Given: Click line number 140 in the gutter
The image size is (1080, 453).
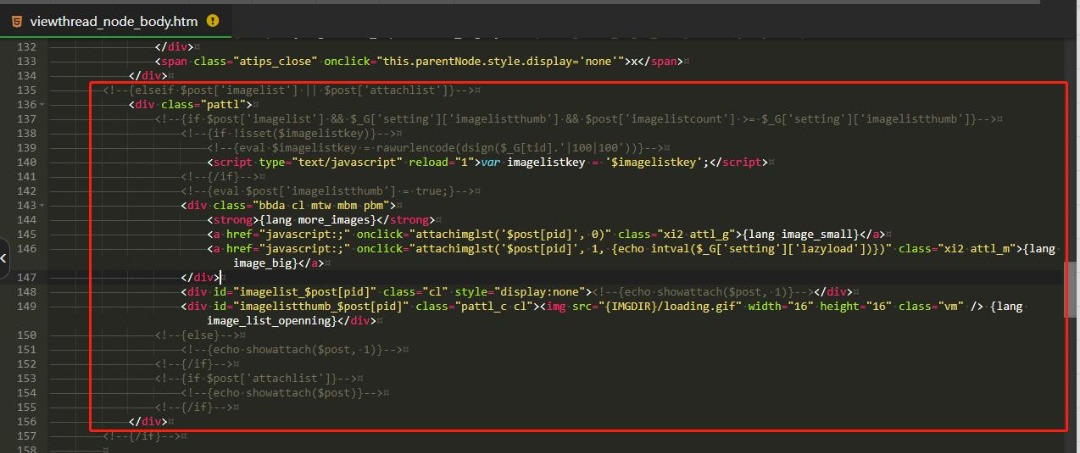Looking at the screenshot, I should 25,162.
